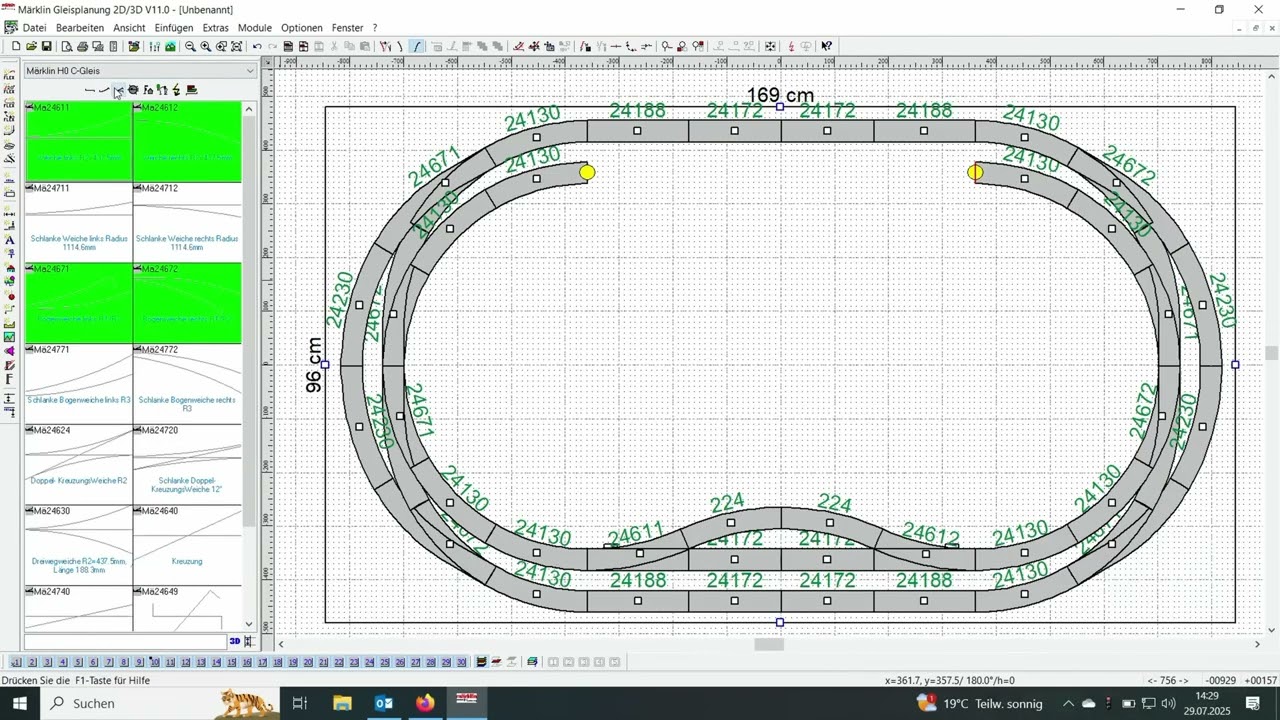This screenshot has height=720, width=1280.
Task: Open the Optionen menu
Action: tap(302, 28)
